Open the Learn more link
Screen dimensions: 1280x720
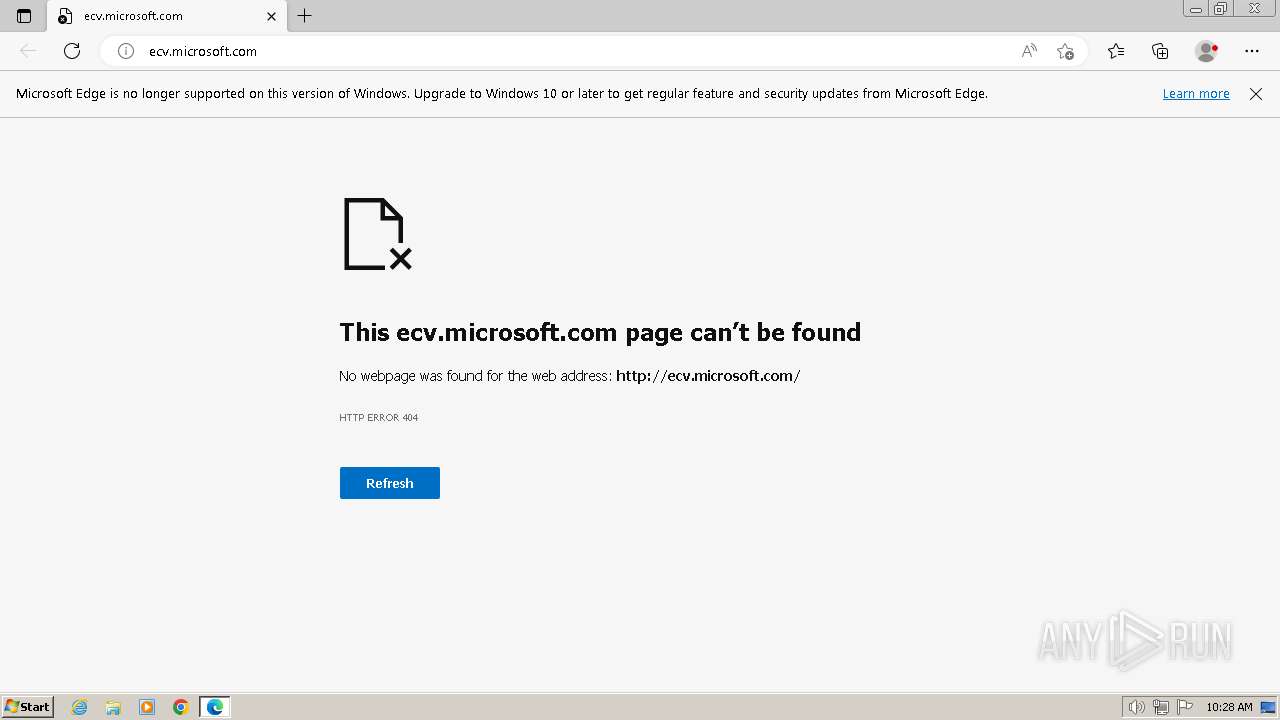(x=1196, y=93)
